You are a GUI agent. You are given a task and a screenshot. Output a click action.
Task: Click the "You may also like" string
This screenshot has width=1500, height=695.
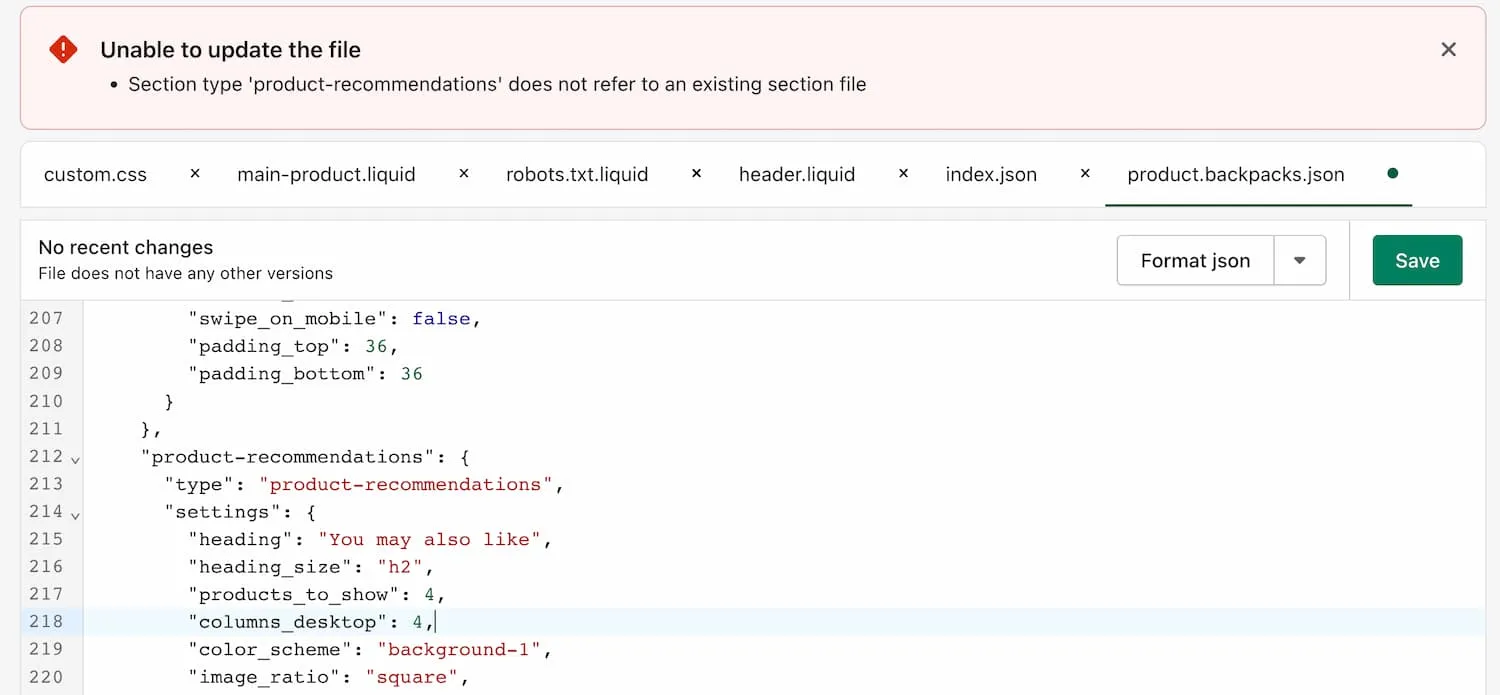(x=430, y=540)
